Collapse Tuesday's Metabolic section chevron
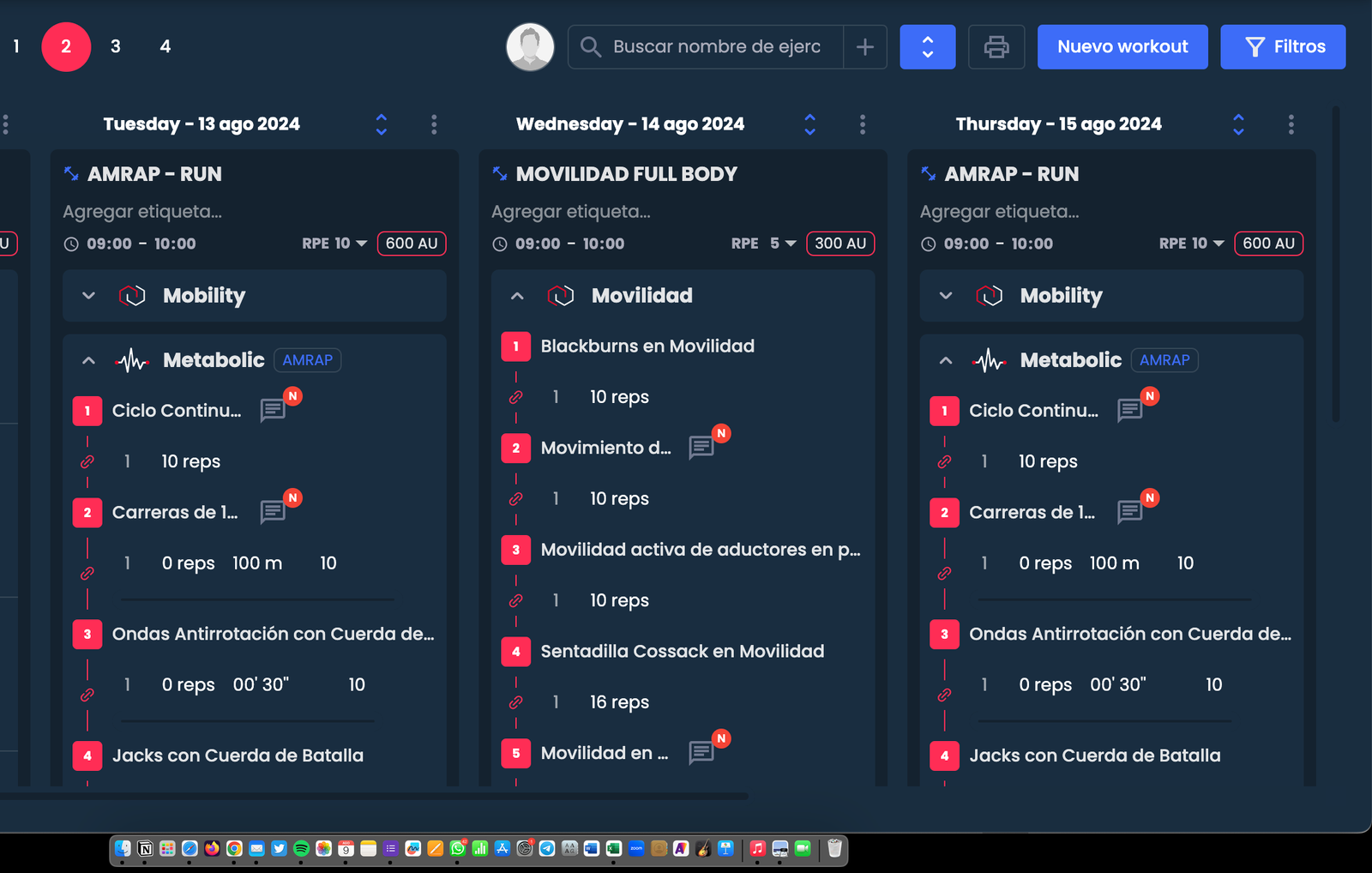This screenshot has width=1372, height=873. click(88, 360)
